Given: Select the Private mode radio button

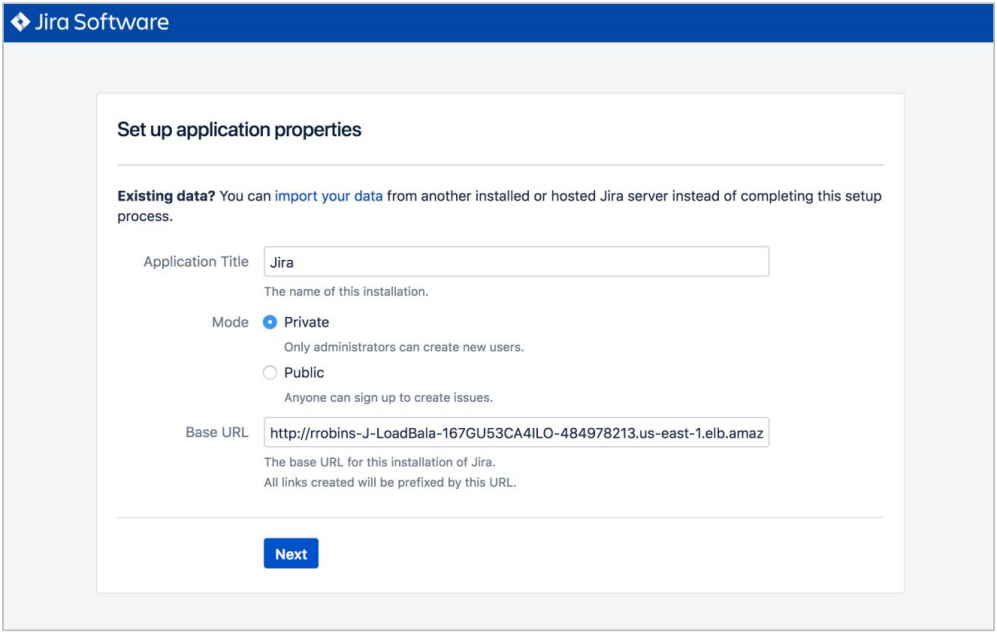Looking at the screenshot, I should [270, 322].
